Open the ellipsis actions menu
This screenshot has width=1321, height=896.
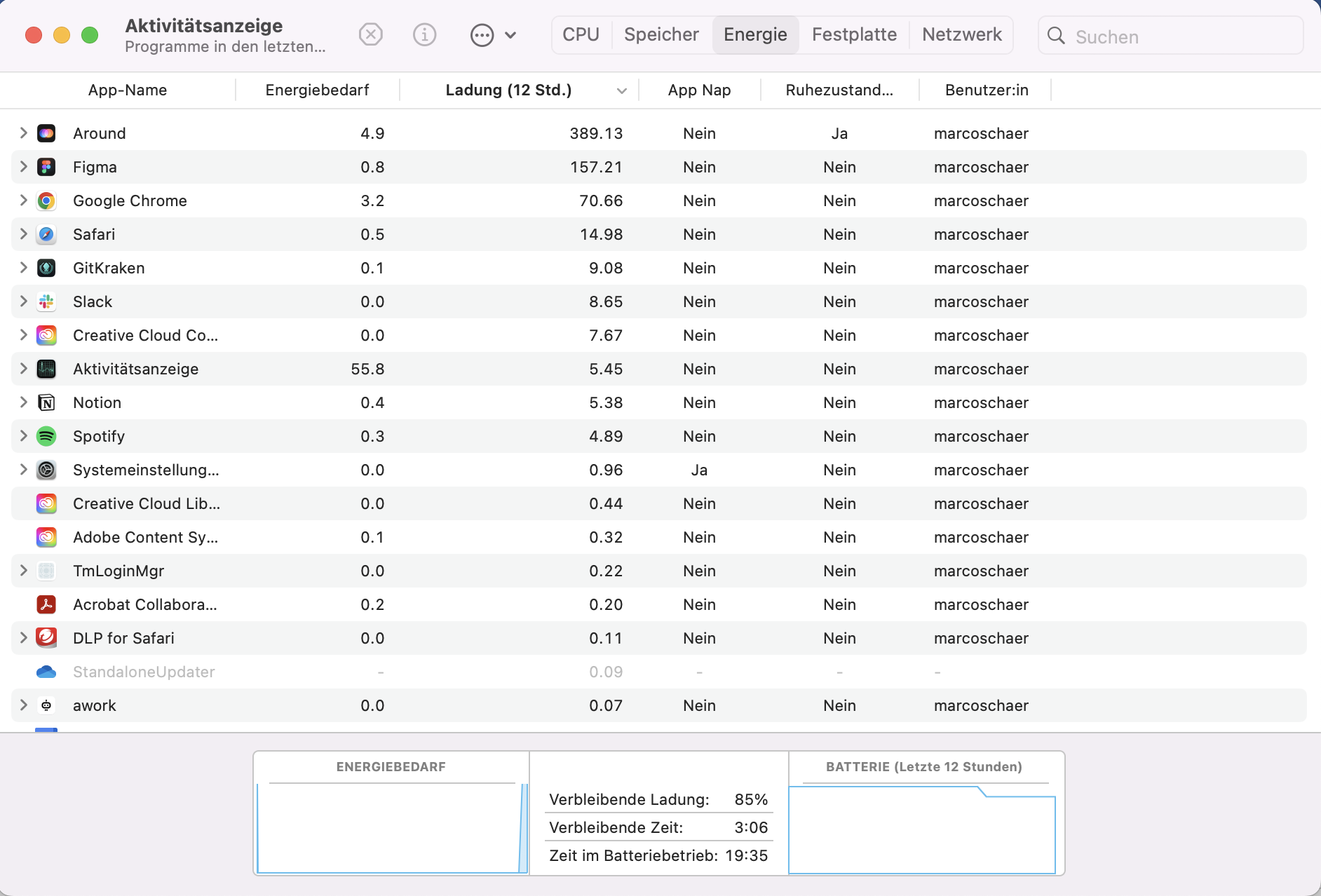pyautogui.click(x=494, y=34)
